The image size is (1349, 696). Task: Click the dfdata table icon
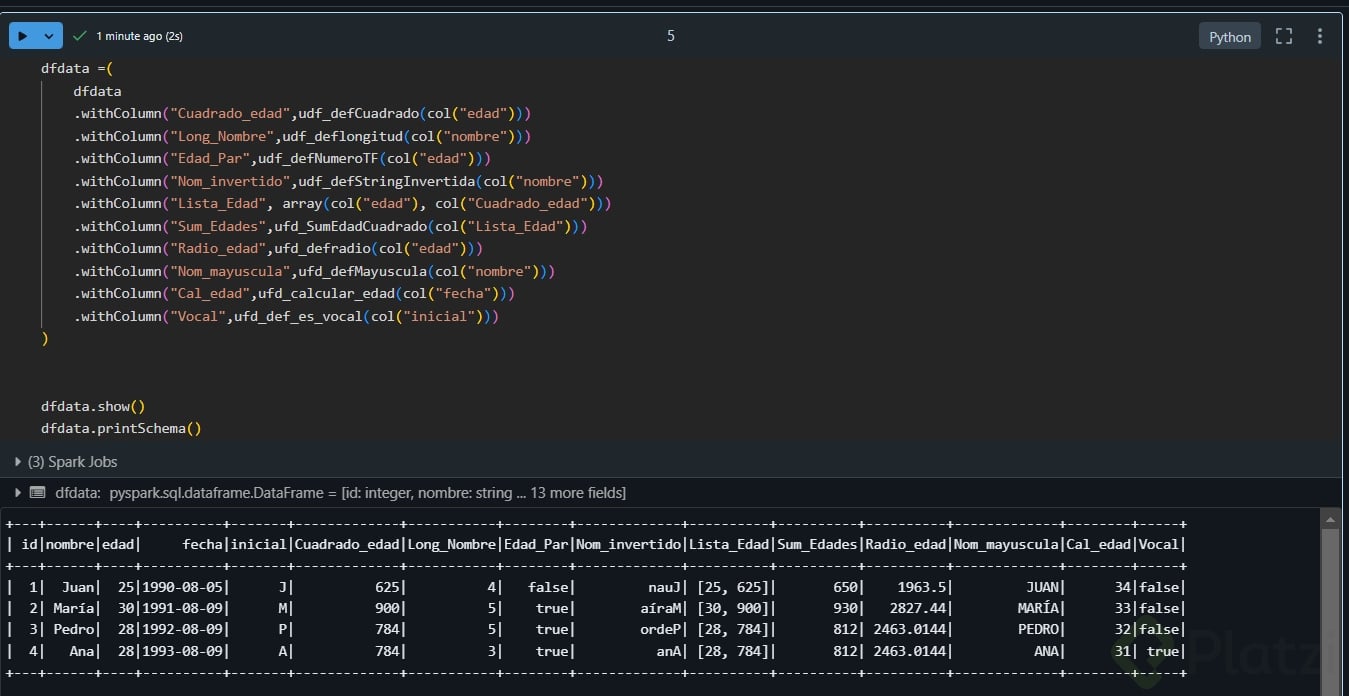38,493
